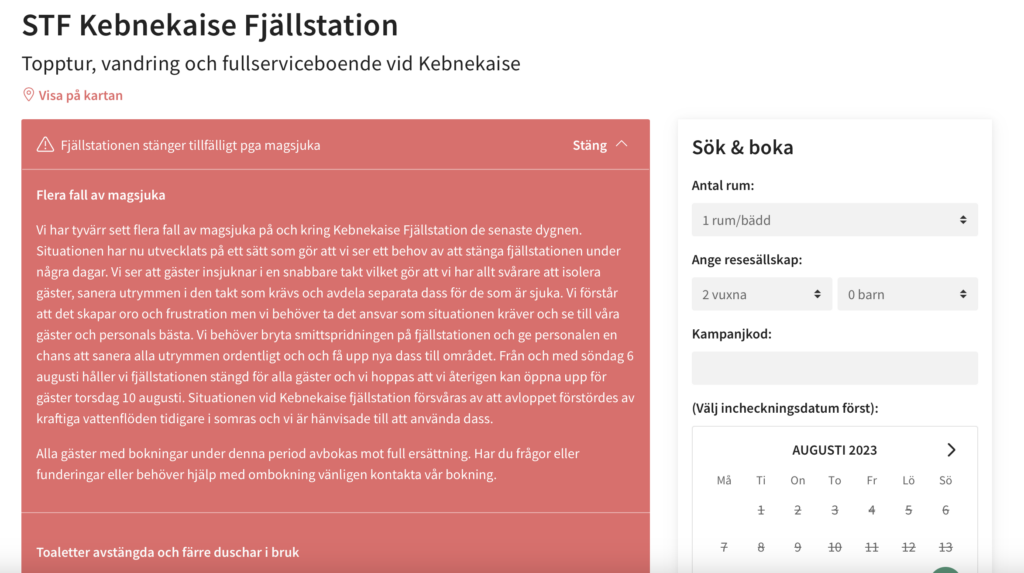Open the Visa på kartan link
The image size is (1024, 573).
(80, 95)
